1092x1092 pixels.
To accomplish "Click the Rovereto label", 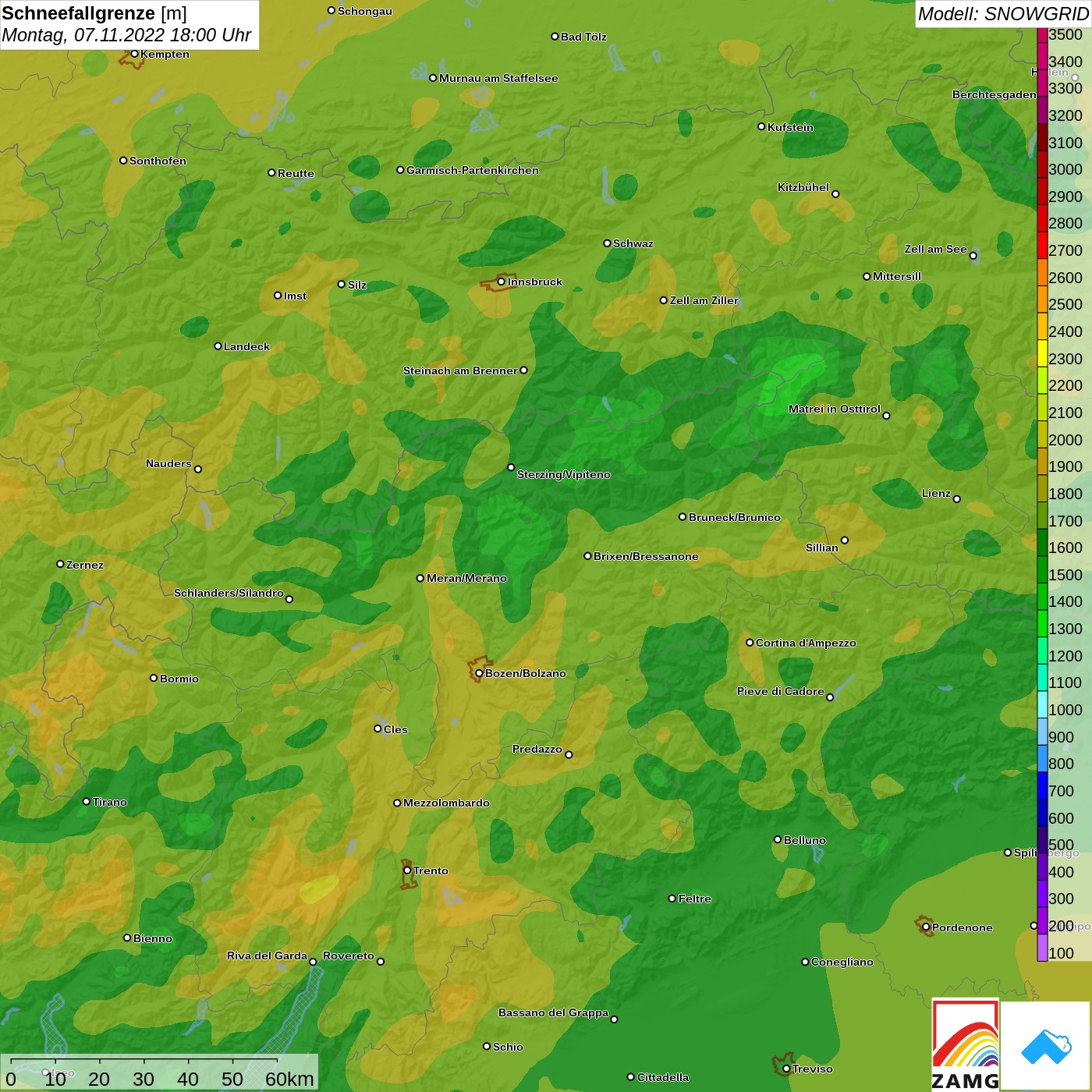I will (x=349, y=955).
